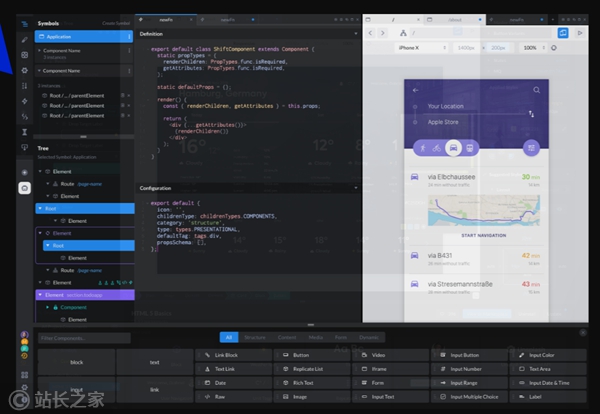Open the 100% zoom dropdown
The width and height of the screenshot is (600, 414).
pos(531,47)
